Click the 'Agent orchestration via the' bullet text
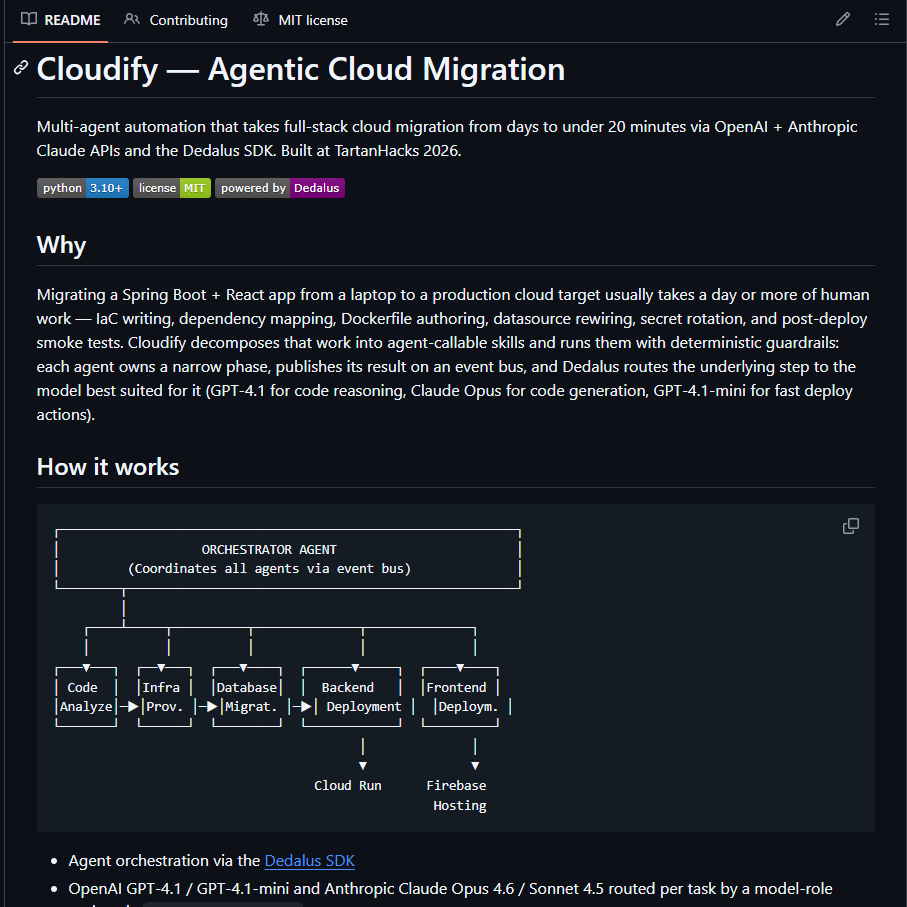This screenshot has height=907, width=907. click(x=164, y=861)
